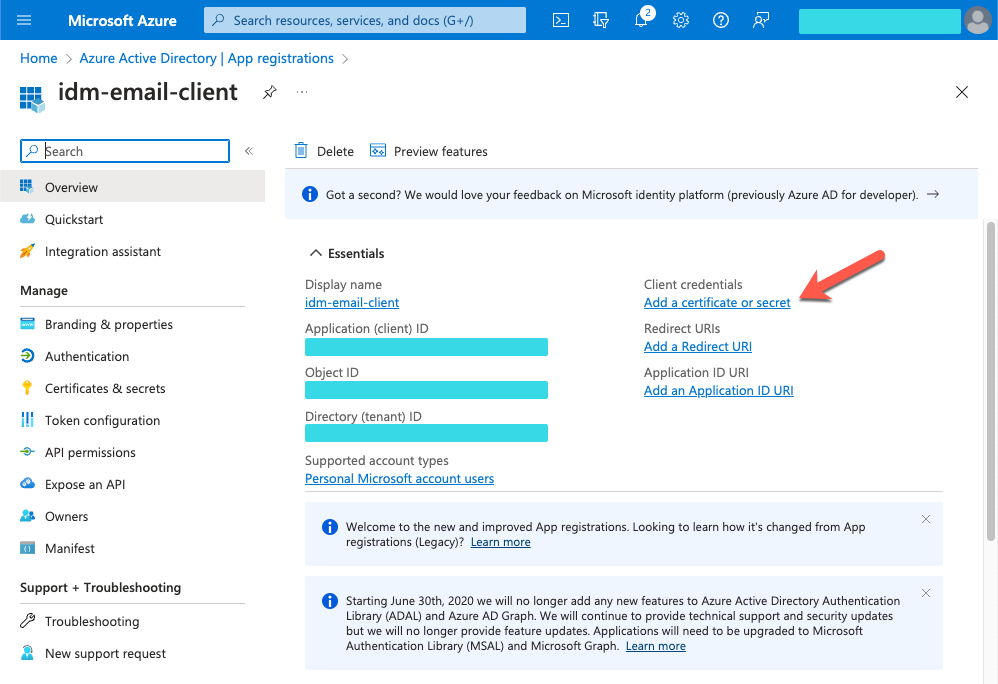Viewport: 998px width, 684px height.
Task: Open more options beside the app name
Action: pyautogui.click(x=302, y=92)
